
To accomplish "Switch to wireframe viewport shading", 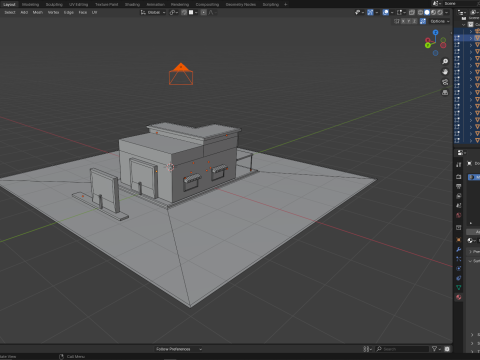I will point(420,12).
